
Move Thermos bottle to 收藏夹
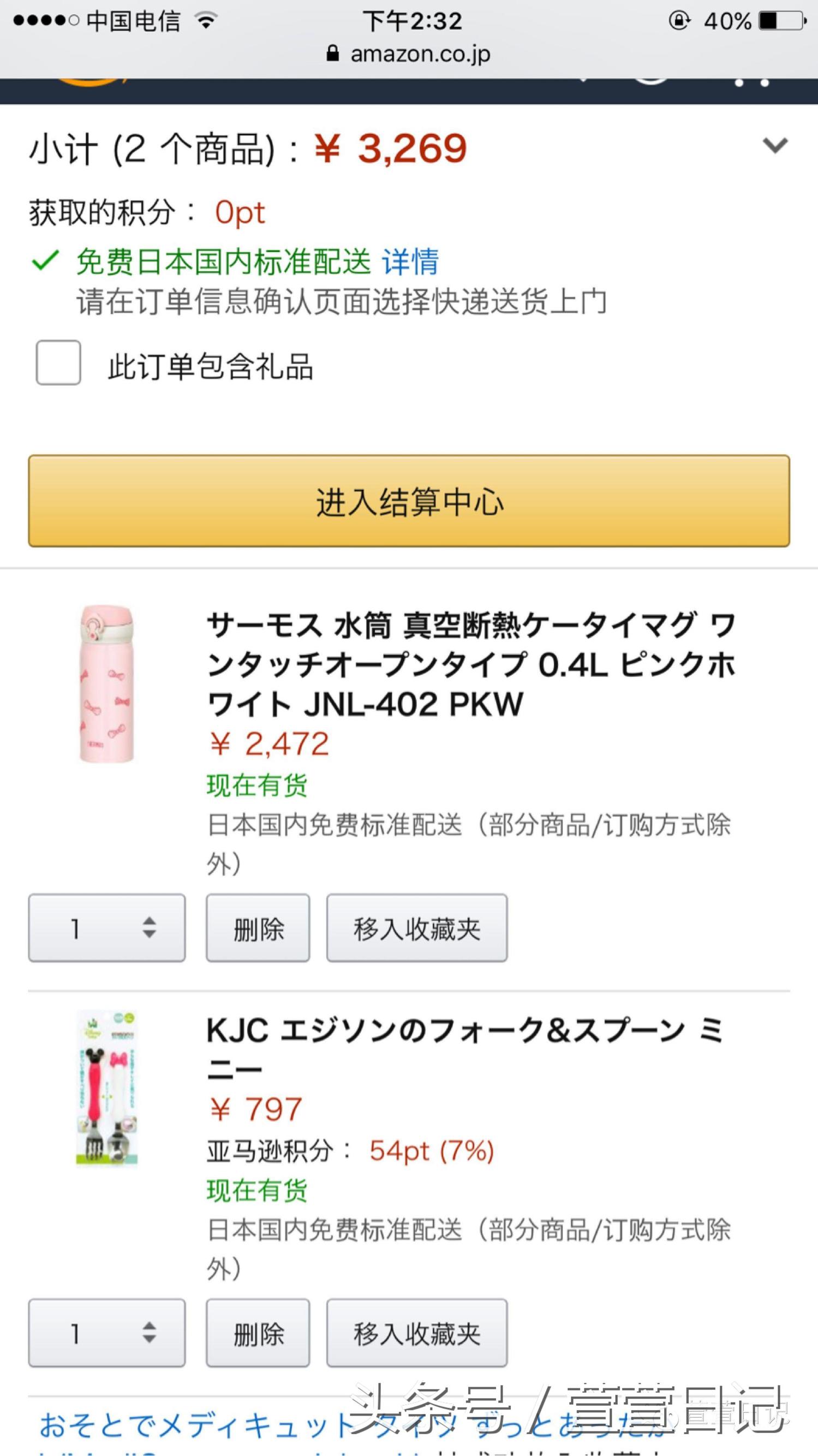click(416, 928)
